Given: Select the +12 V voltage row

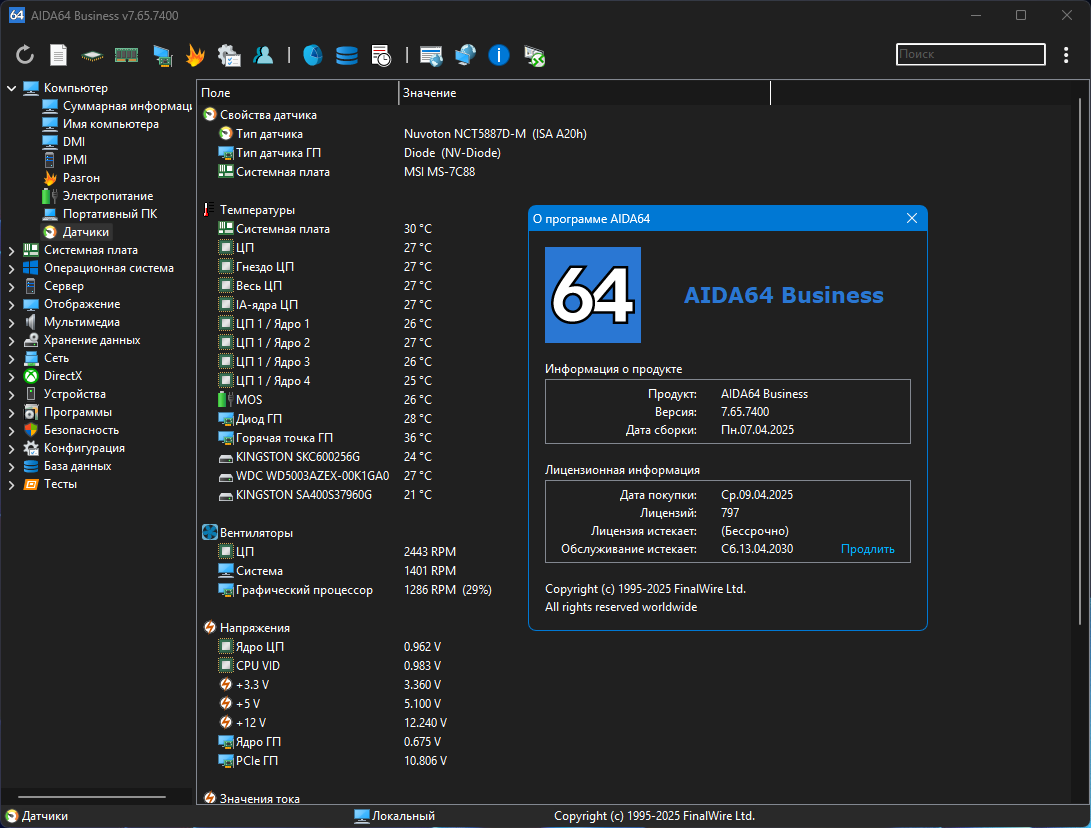Looking at the screenshot, I should (332, 723).
